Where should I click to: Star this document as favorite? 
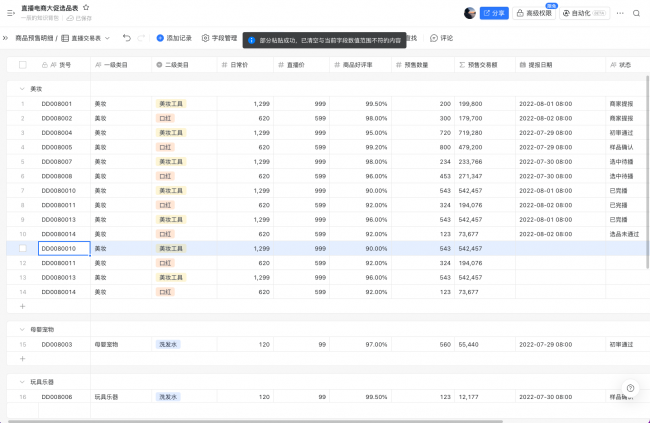click(x=86, y=7)
